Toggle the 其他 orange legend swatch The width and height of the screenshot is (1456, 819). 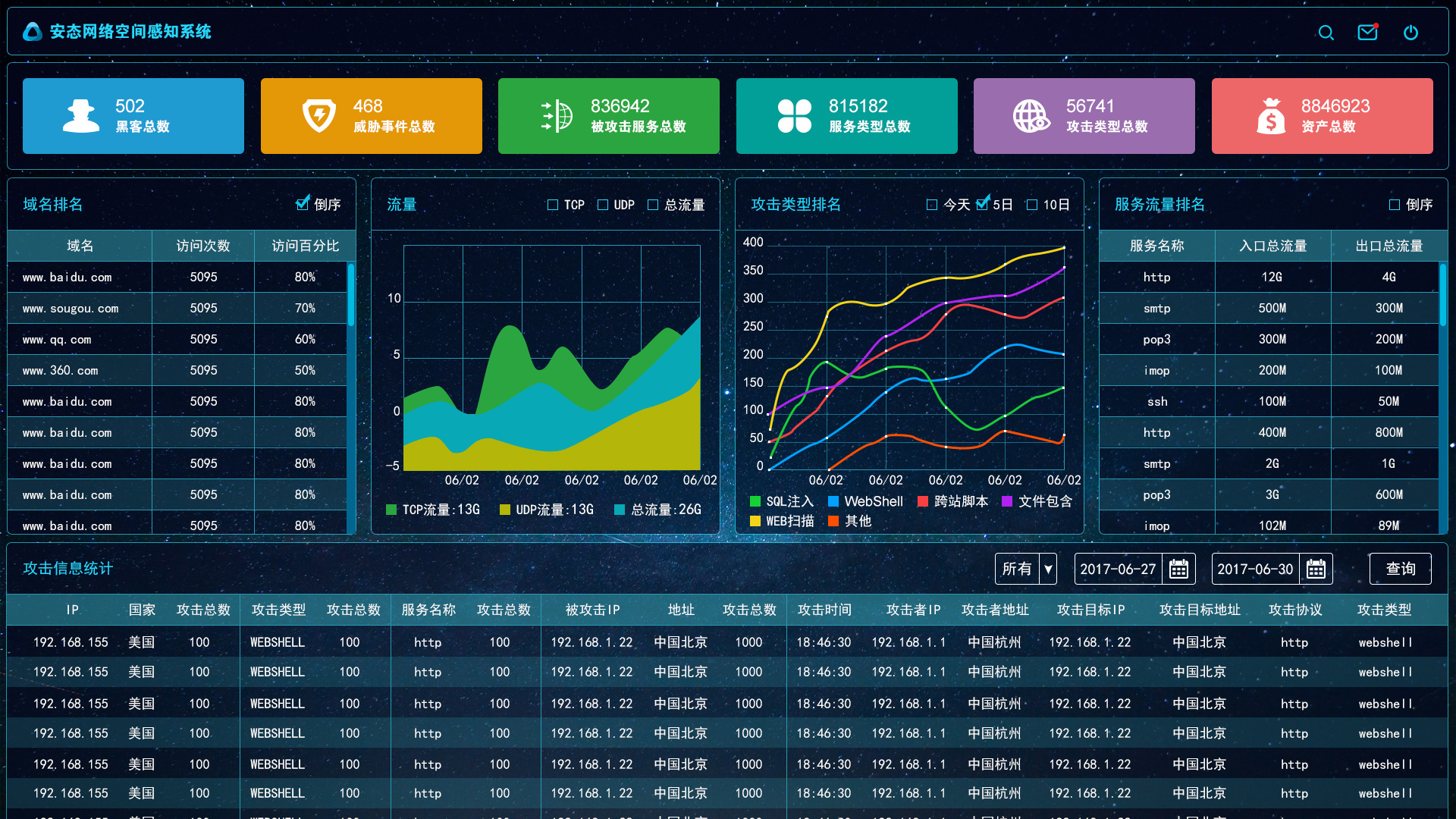833,521
